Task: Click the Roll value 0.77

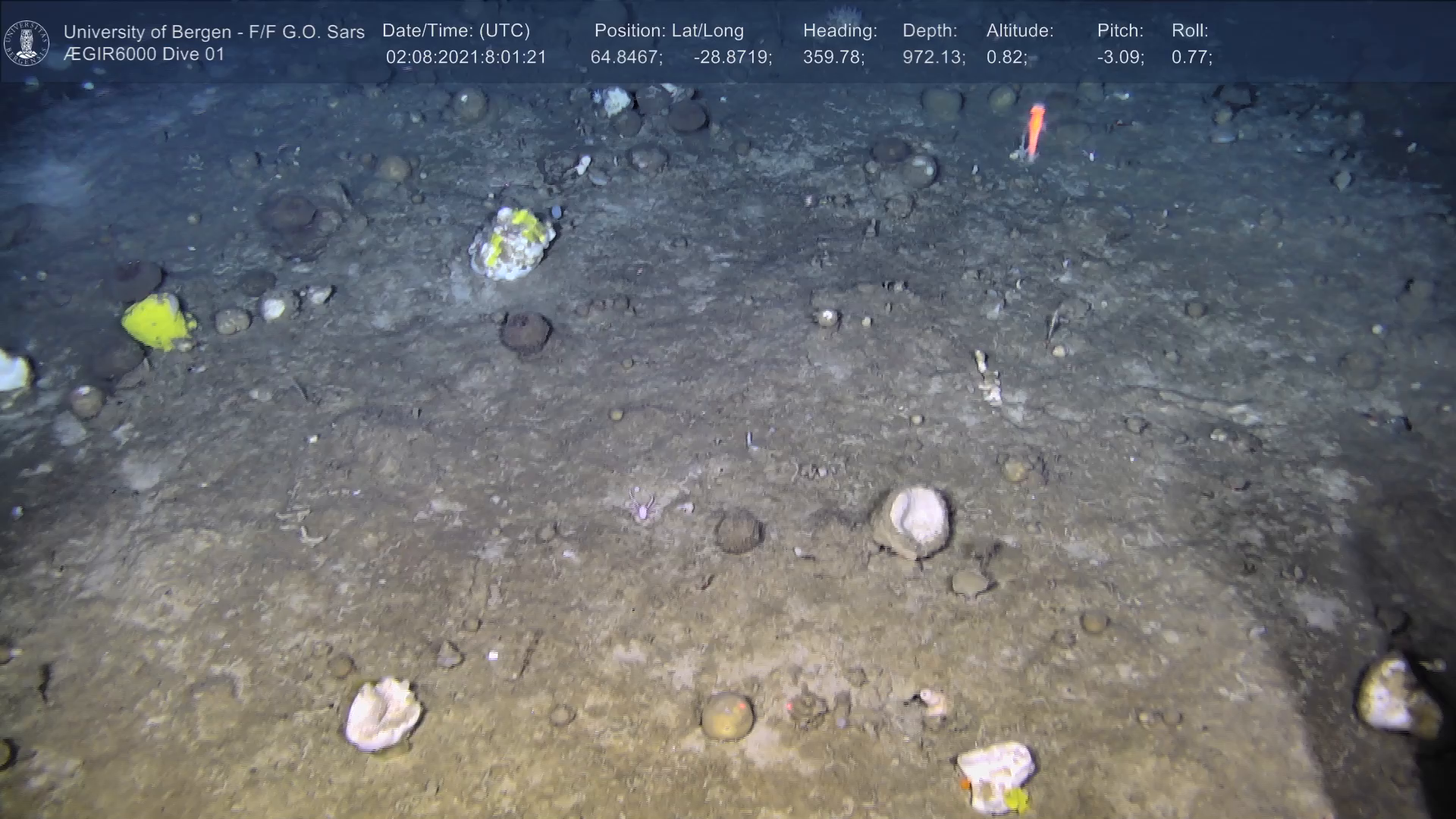Action: 1191,58
